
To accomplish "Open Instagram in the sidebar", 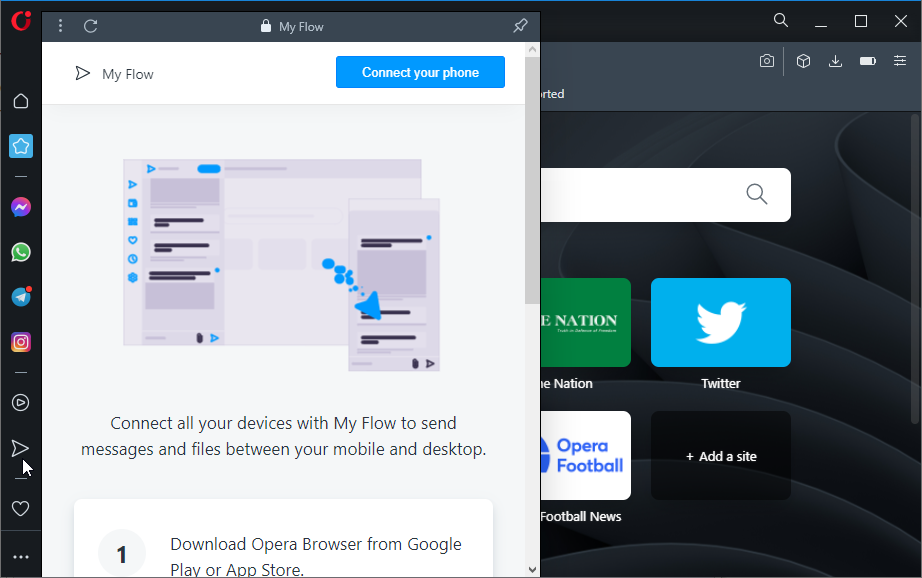I will [x=21, y=342].
